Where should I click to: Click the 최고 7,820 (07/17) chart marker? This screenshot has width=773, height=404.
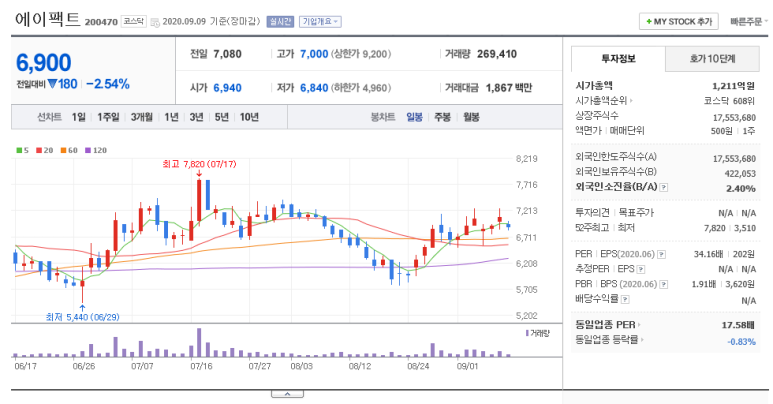[x=199, y=164]
